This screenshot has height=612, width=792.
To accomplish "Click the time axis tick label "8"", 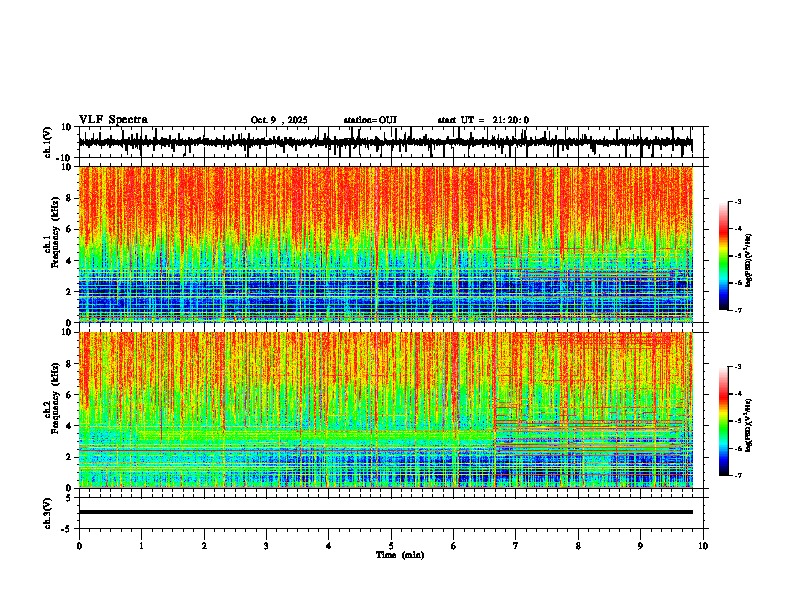I will (578, 546).
